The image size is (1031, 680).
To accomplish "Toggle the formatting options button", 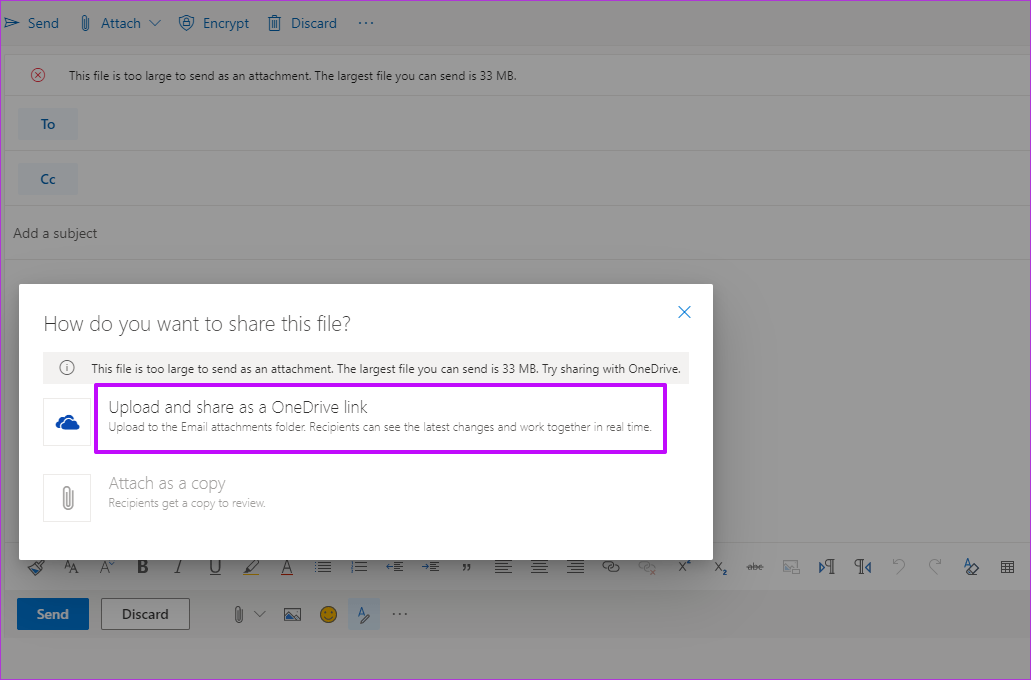I will [x=364, y=614].
